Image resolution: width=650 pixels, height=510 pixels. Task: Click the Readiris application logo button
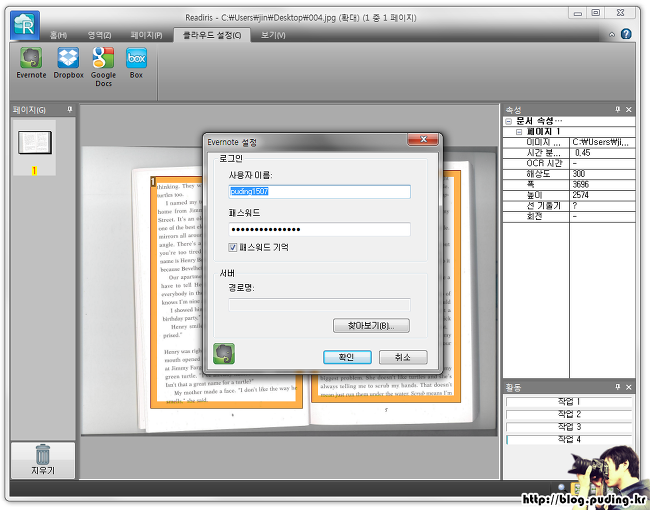tap(25, 25)
